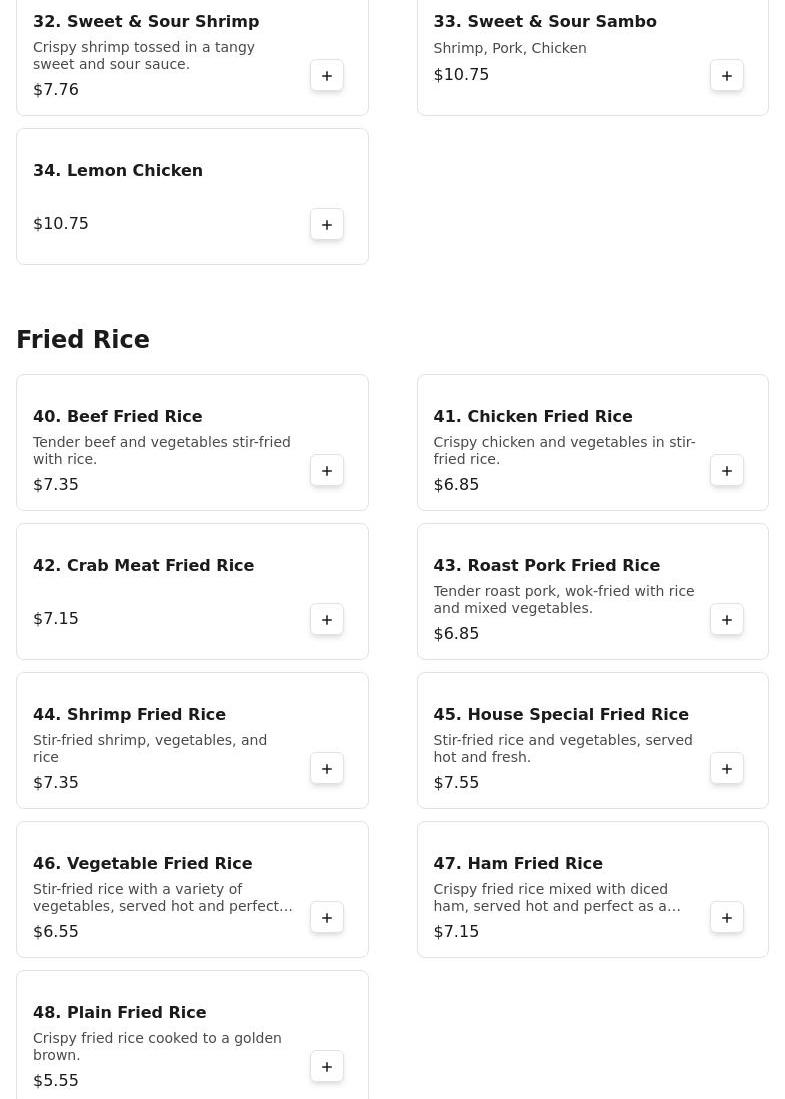Open the 40. Beef Fried Rice item
785x1099 pixels.
[117, 416]
